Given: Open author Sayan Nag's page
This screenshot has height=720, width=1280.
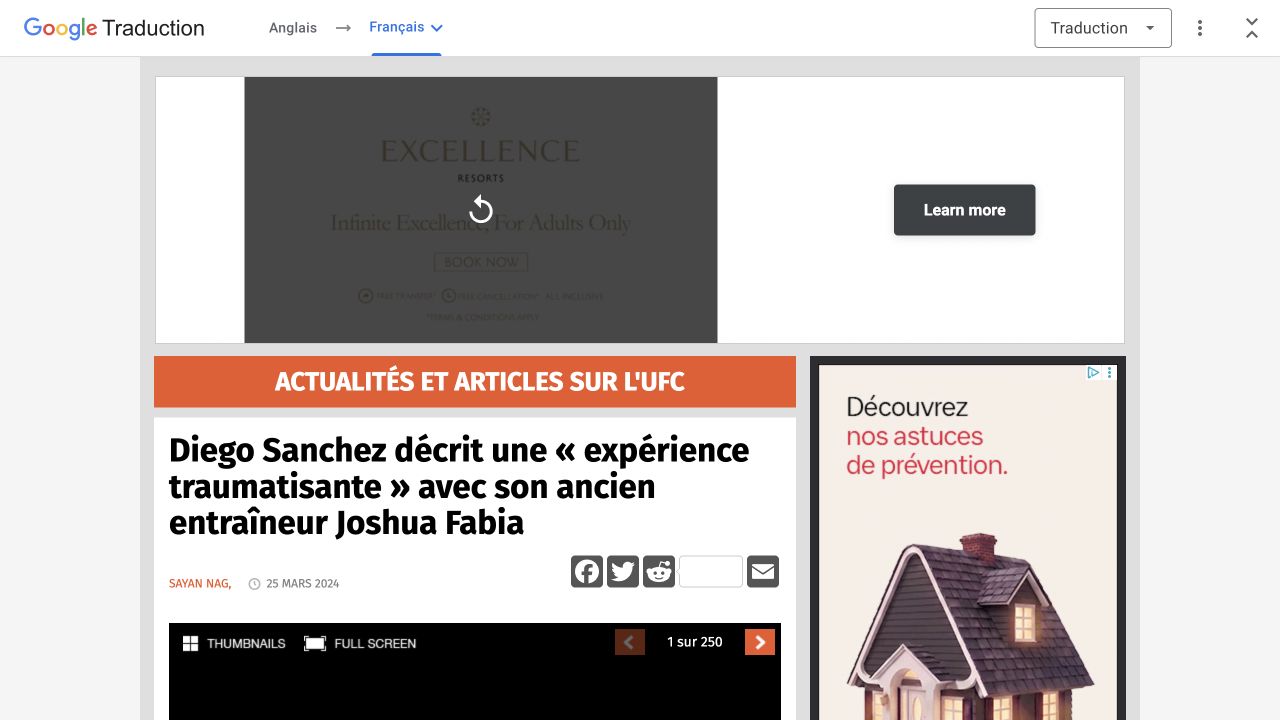Looking at the screenshot, I should pos(200,584).
